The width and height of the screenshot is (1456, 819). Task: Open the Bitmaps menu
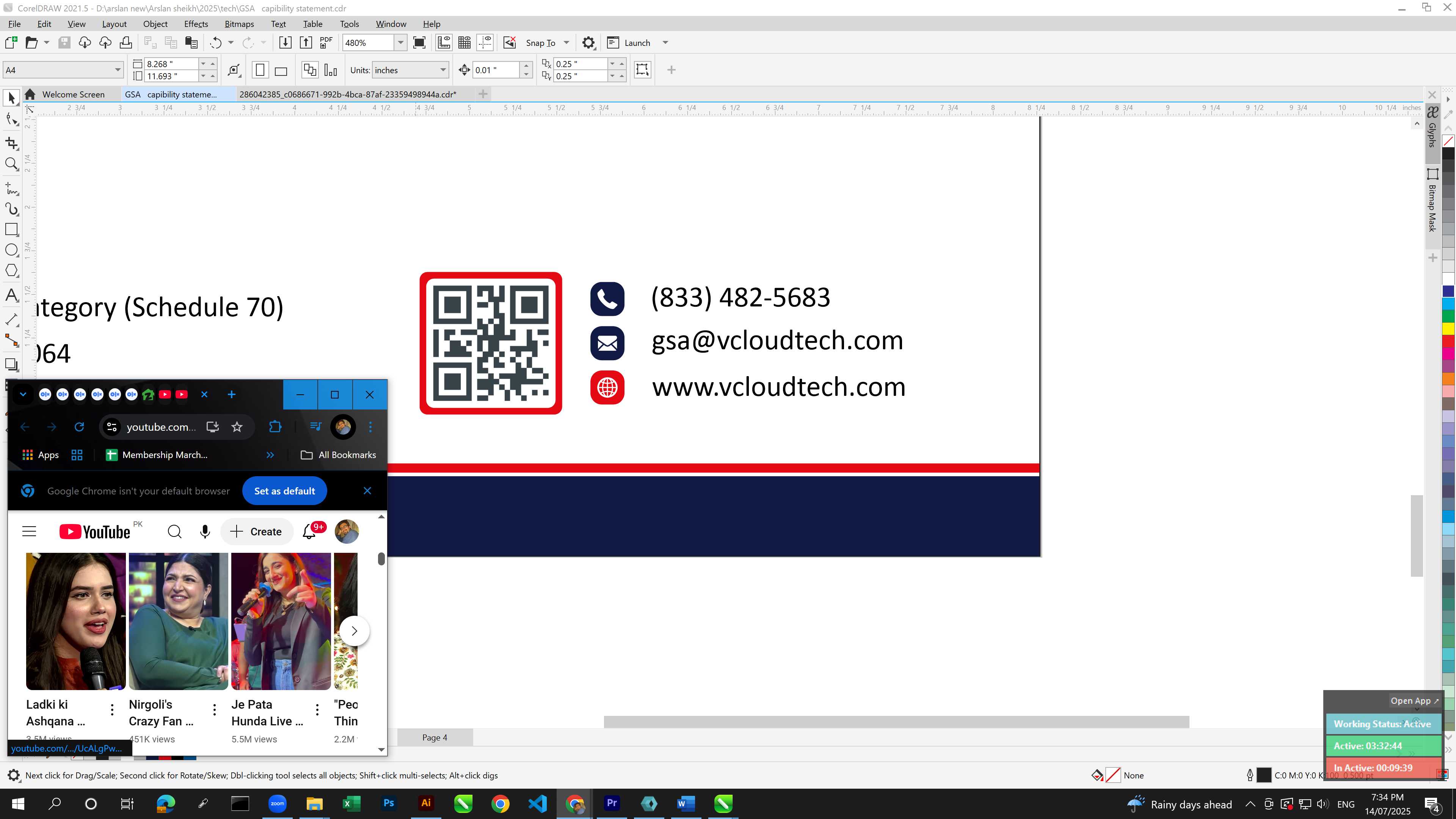239,24
